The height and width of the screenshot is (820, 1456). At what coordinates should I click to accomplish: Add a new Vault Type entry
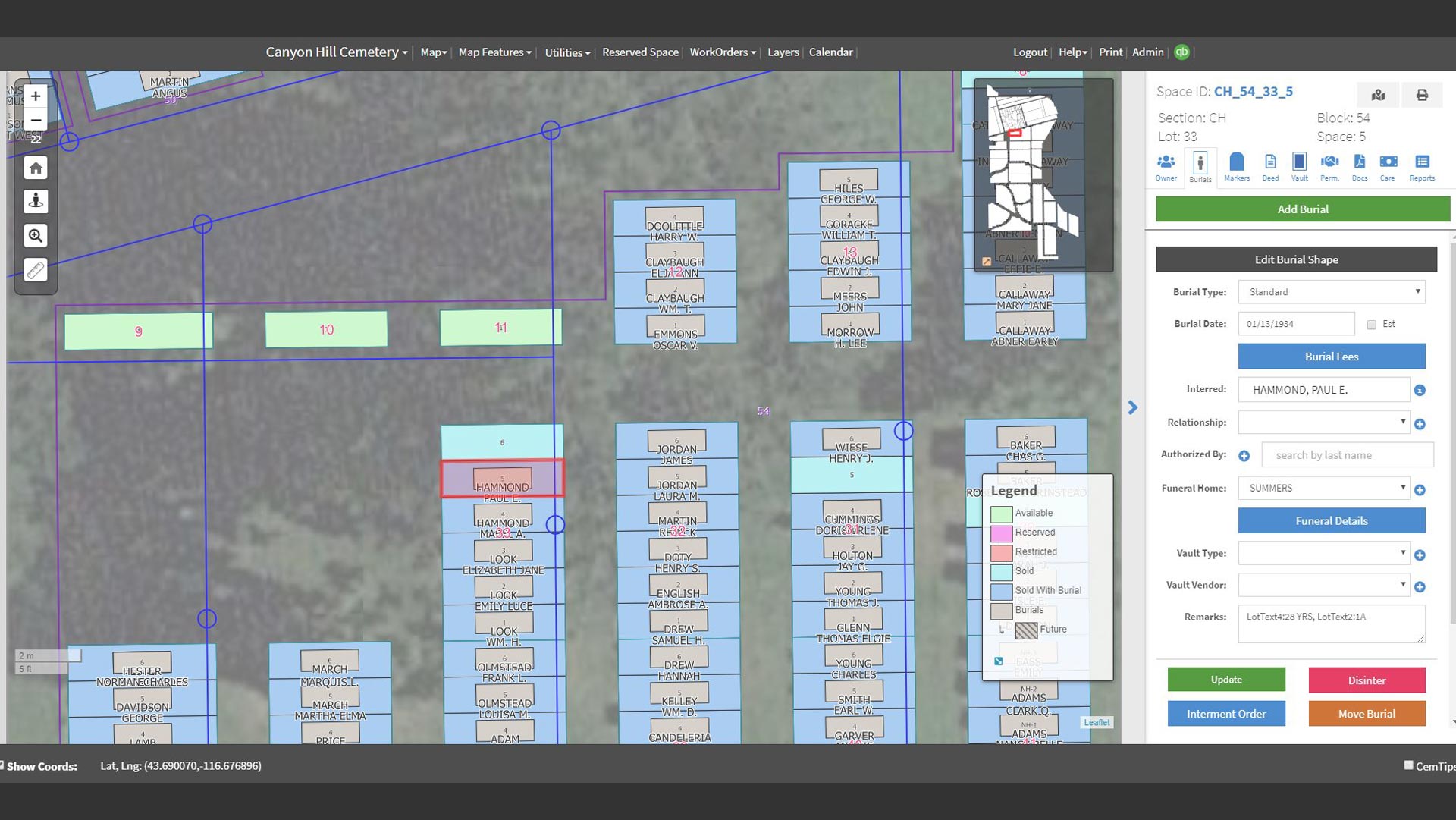pos(1420,555)
